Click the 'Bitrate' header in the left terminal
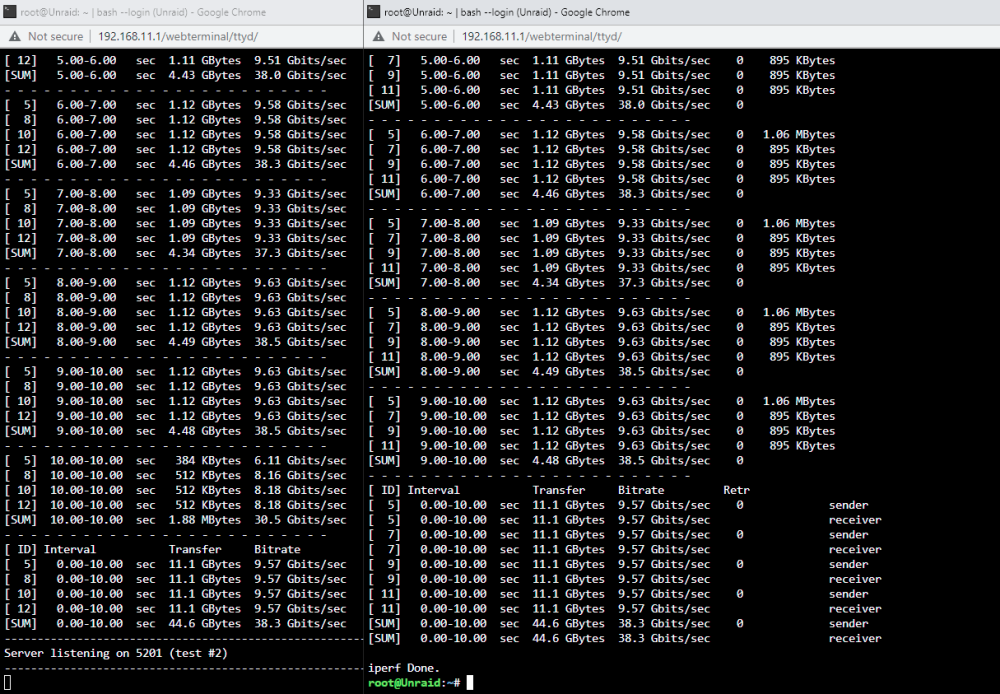The image size is (1000, 694). tap(277, 549)
